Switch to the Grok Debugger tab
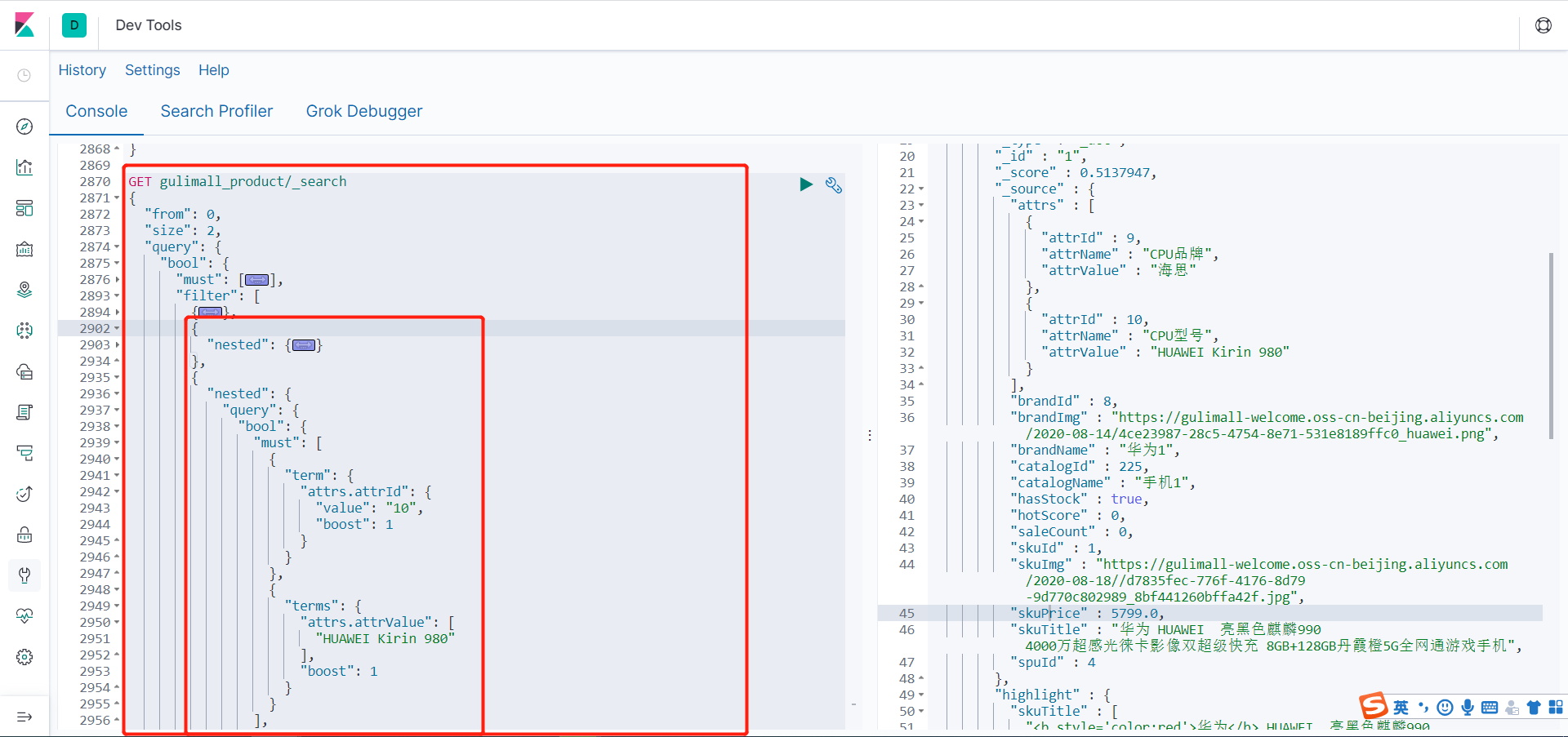The height and width of the screenshot is (737, 1568). pos(364,111)
